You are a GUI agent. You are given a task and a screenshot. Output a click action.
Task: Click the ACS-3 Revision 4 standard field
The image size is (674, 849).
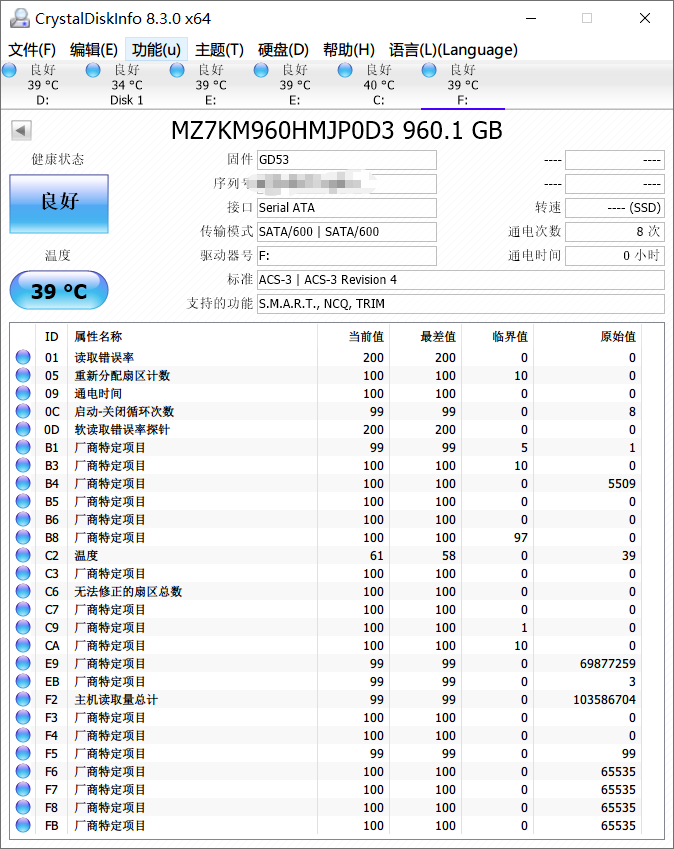tap(461, 279)
